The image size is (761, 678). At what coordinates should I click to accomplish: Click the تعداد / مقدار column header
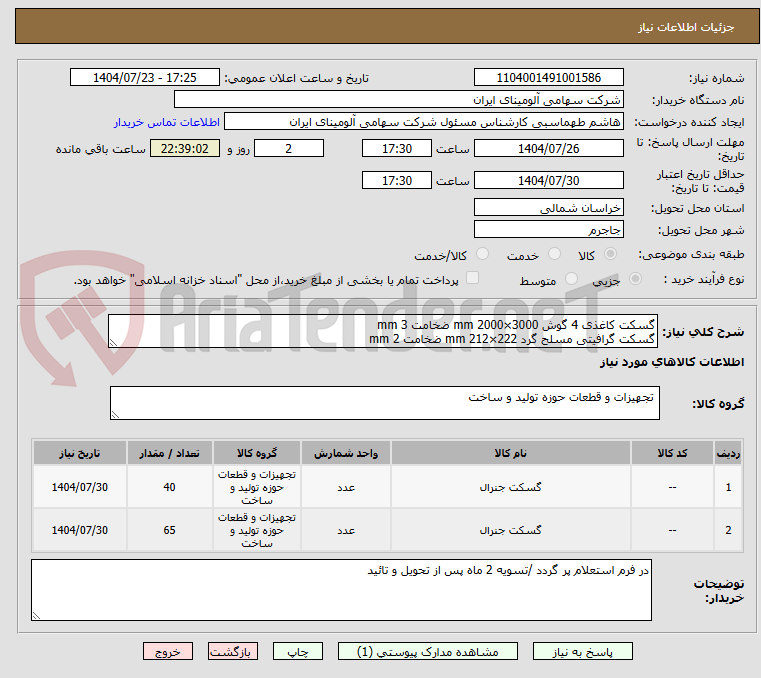tap(169, 453)
